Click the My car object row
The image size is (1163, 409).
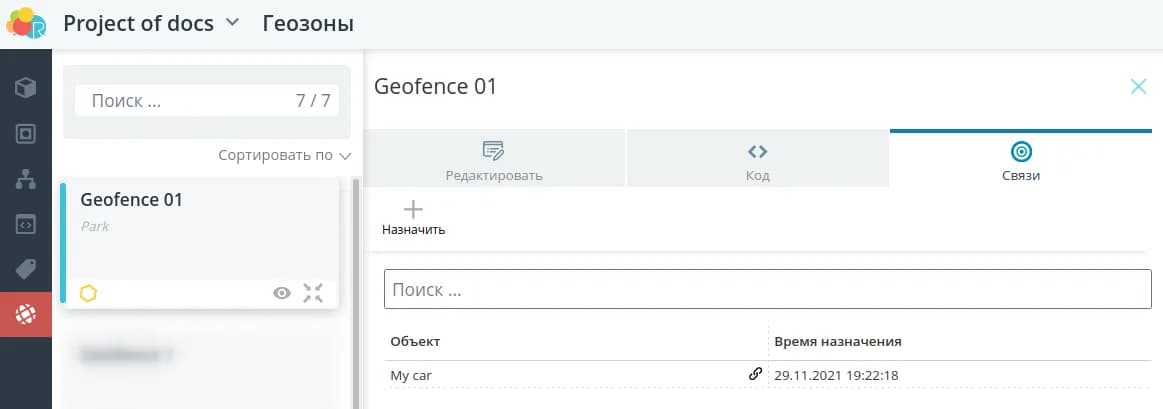[560, 375]
